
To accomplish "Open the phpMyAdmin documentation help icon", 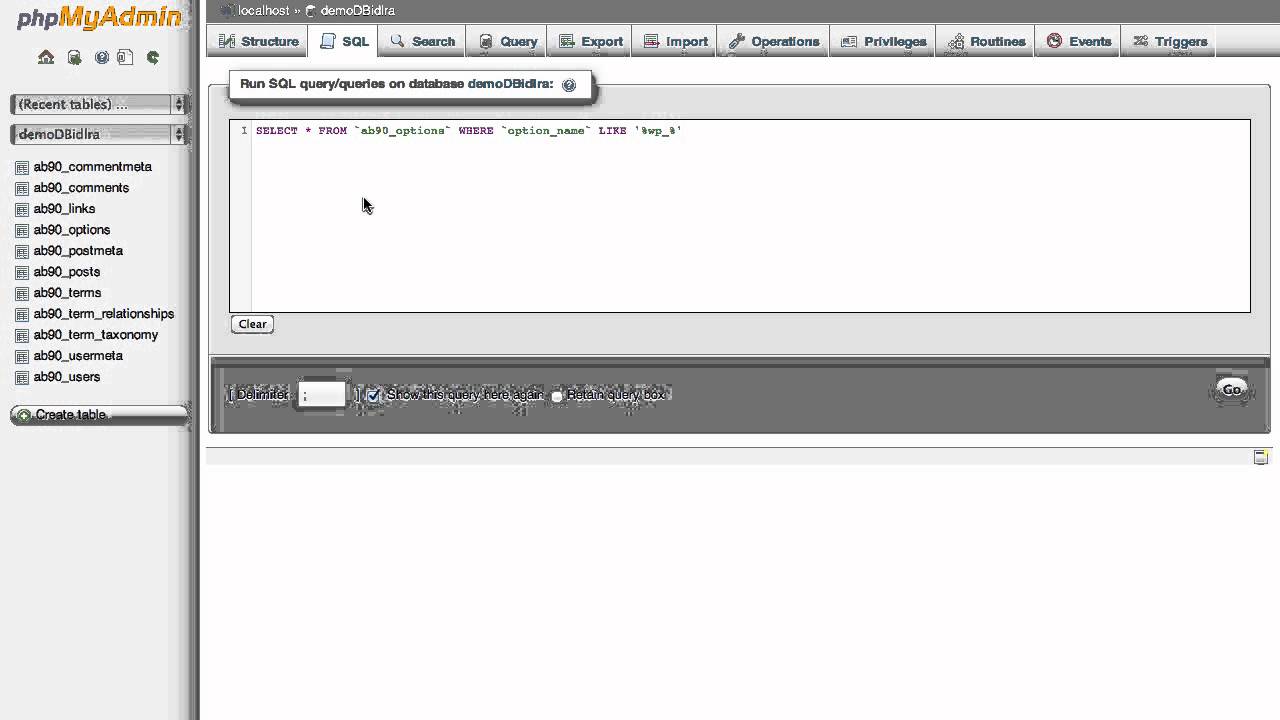I will 101,57.
